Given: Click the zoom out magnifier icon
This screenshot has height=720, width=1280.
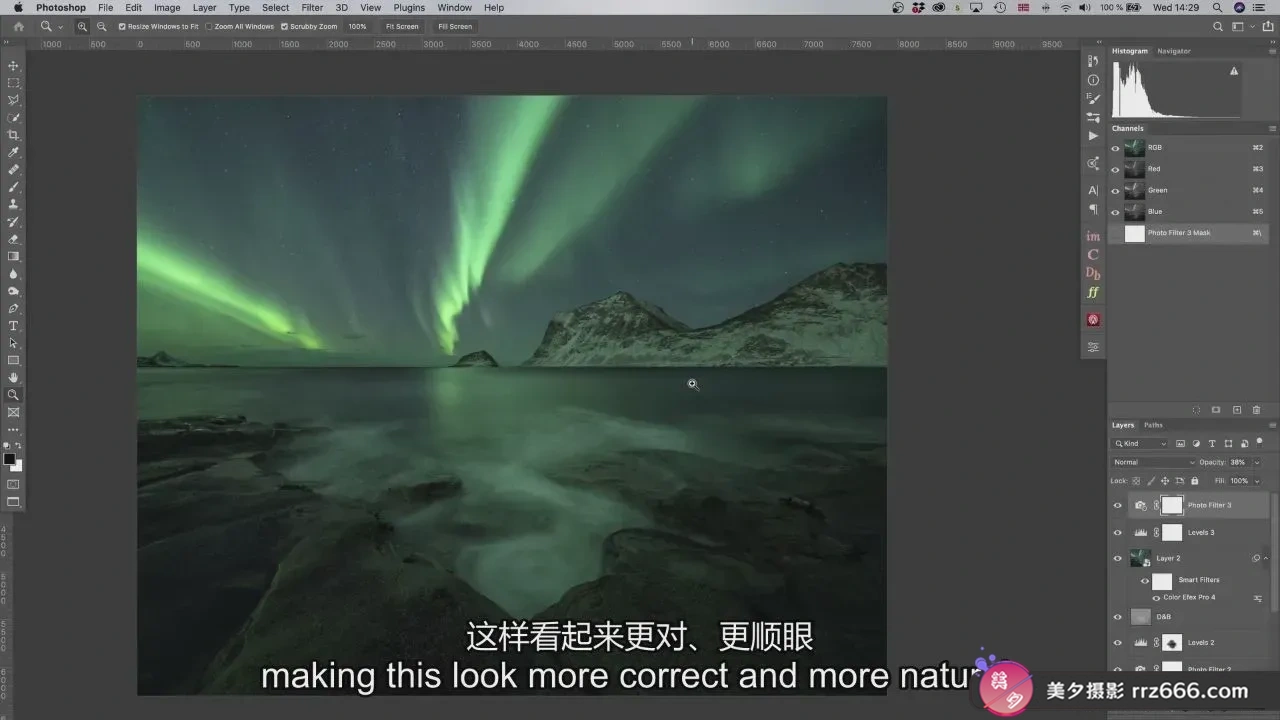Looking at the screenshot, I should (101, 26).
